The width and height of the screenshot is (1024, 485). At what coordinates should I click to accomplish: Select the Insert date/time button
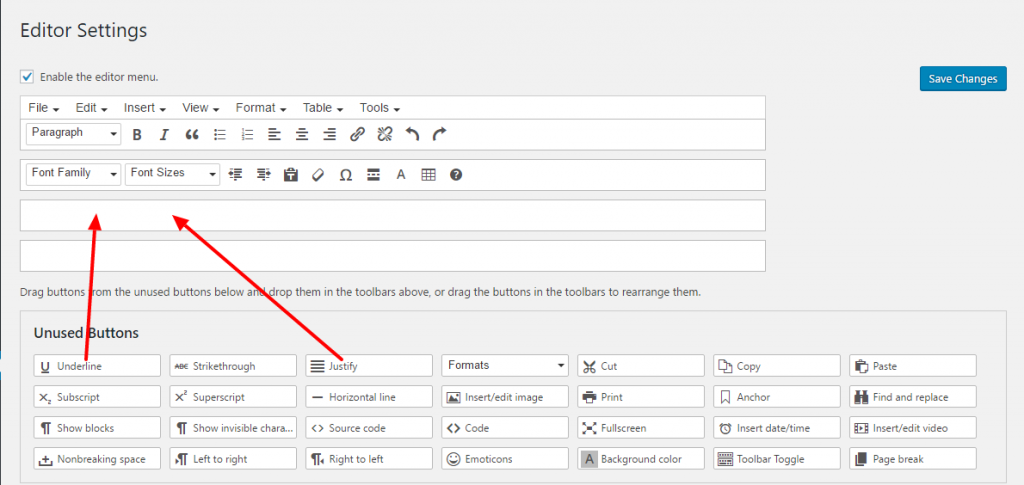click(x=776, y=428)
